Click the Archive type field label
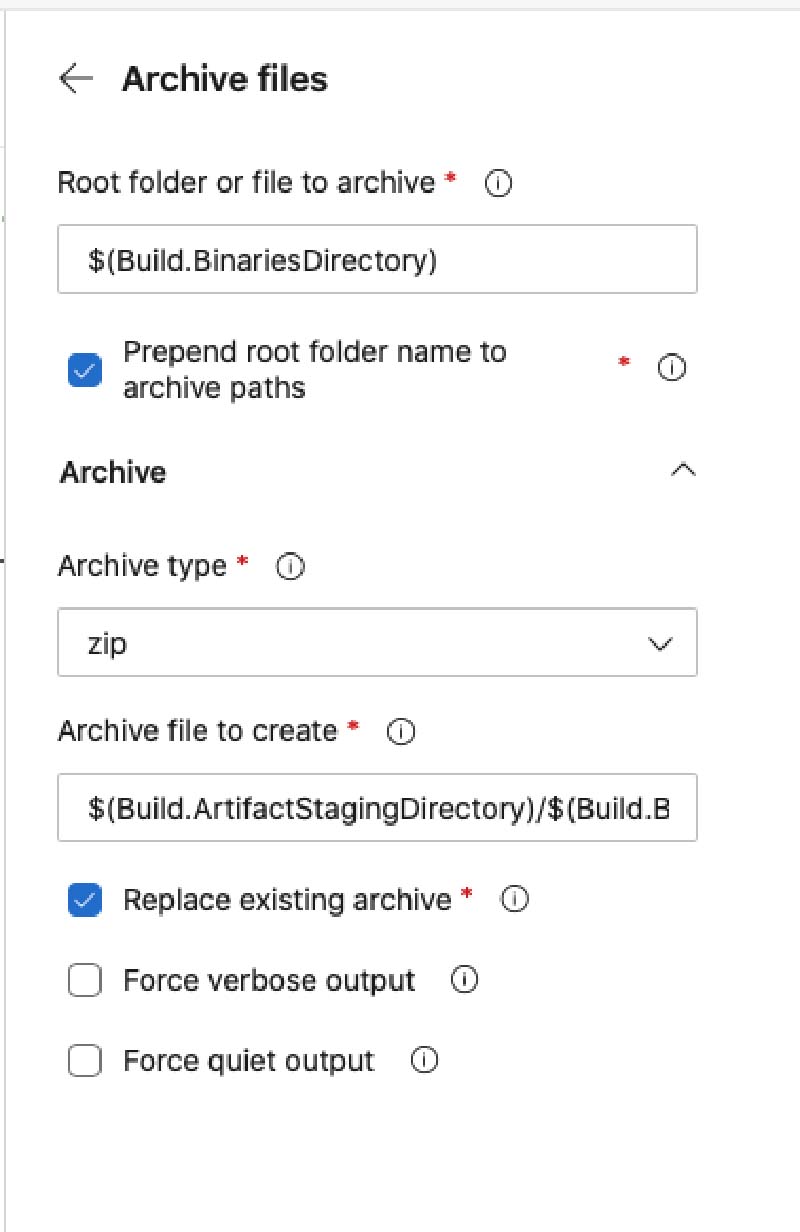 click(x=143, y=567)
